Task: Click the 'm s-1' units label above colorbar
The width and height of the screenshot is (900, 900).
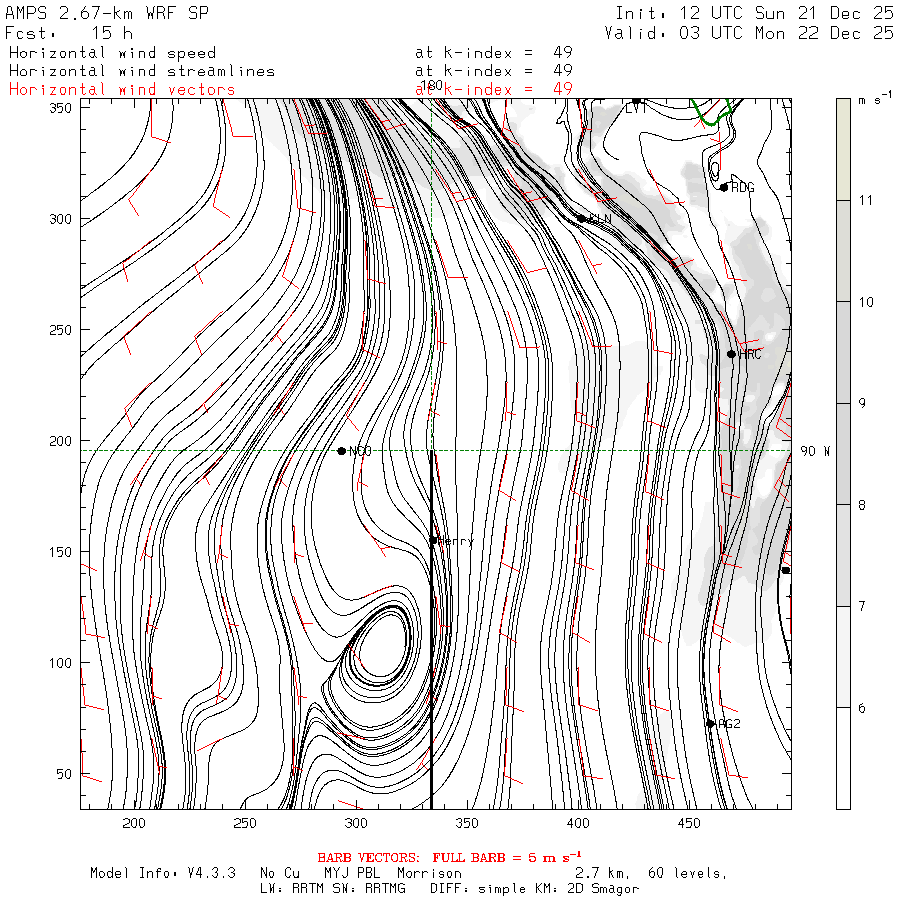Action: pyautogui.click(x=875, y=99)
